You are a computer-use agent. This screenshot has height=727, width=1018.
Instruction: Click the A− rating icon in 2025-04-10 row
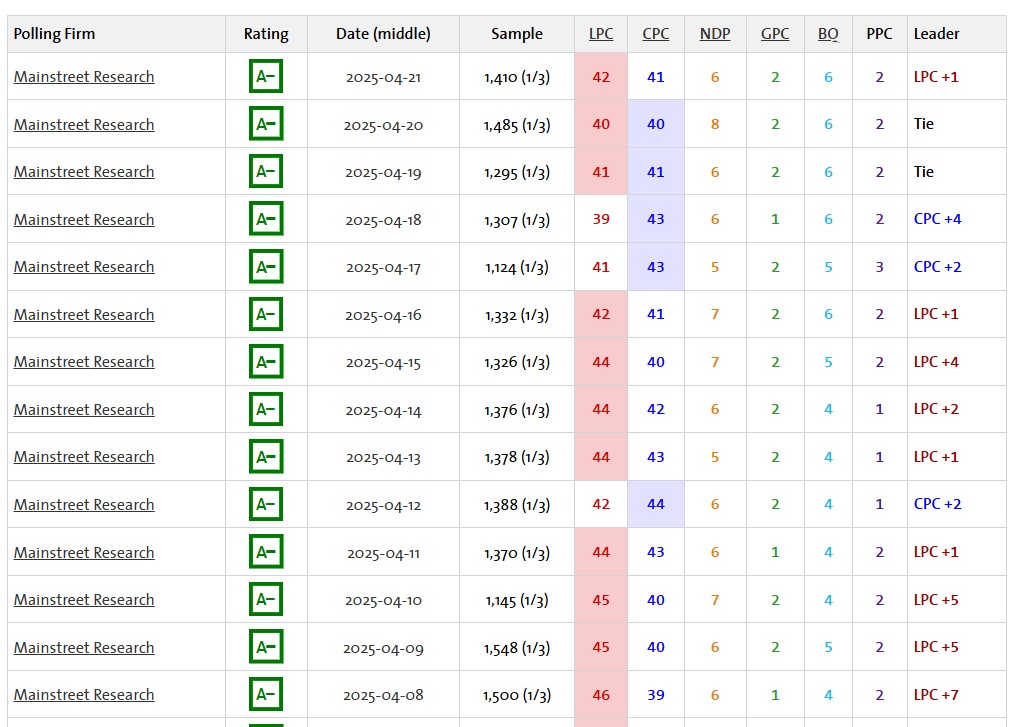click(x=266, y=599)
